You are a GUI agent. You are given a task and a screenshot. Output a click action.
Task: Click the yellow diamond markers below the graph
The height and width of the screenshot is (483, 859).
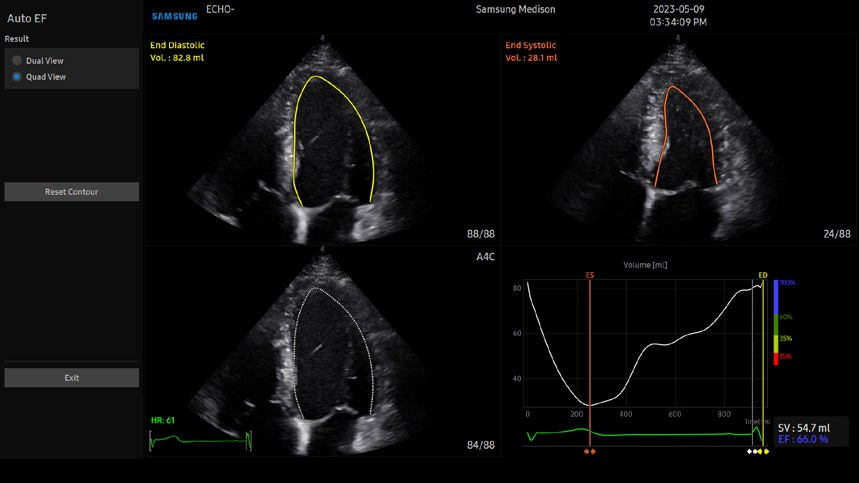[x=763, y=452]
